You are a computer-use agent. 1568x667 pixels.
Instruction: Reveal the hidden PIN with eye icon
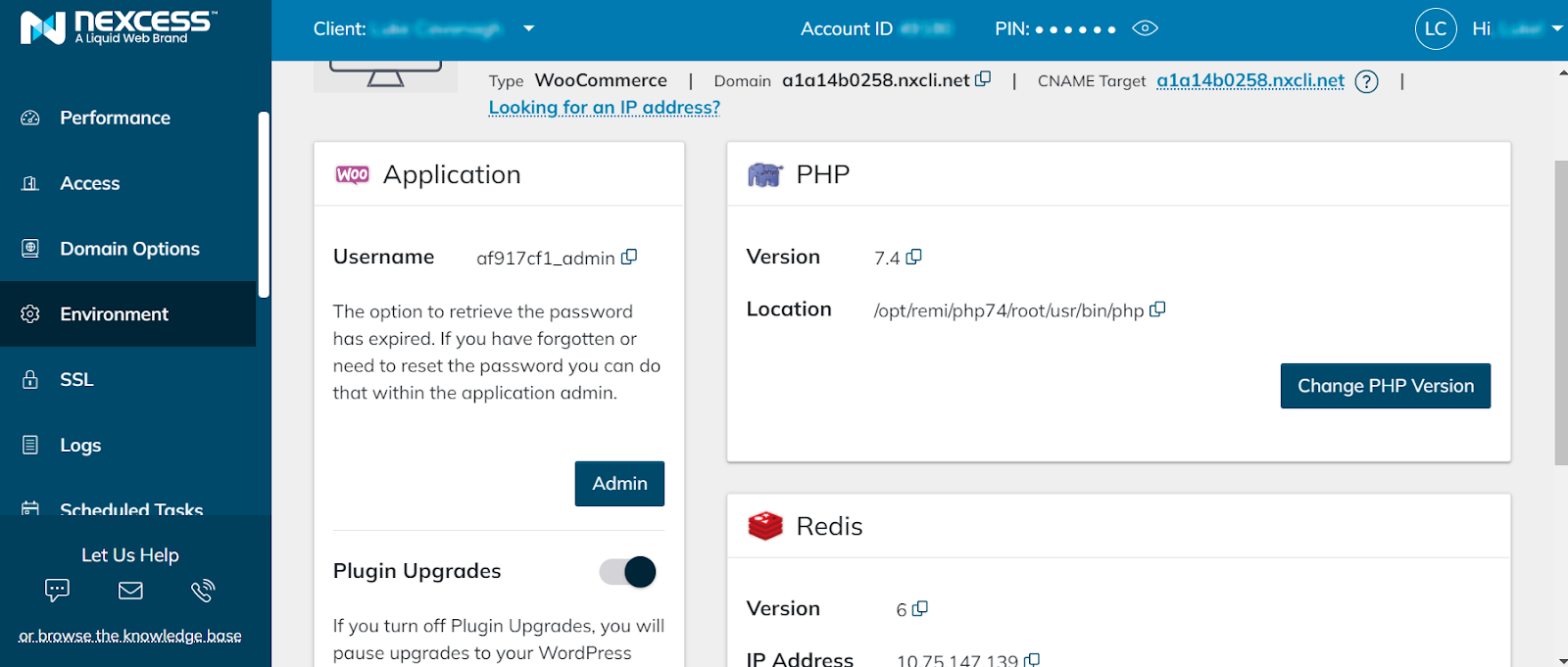click(1145, 28)
